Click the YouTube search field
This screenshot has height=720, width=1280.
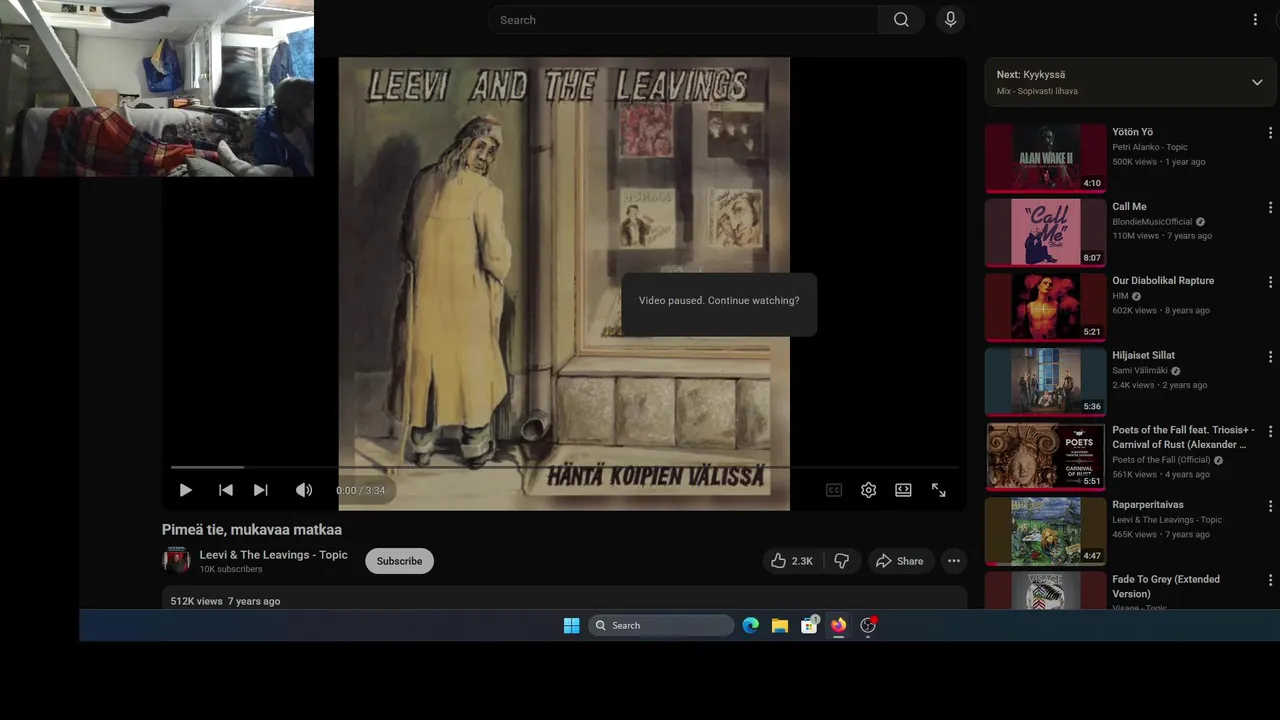pos(683,20)
